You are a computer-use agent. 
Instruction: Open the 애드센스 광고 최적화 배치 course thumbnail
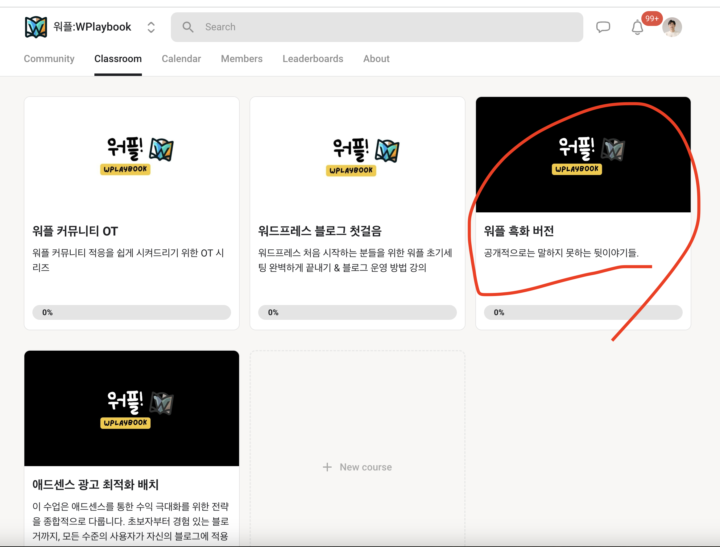point(132,408)
